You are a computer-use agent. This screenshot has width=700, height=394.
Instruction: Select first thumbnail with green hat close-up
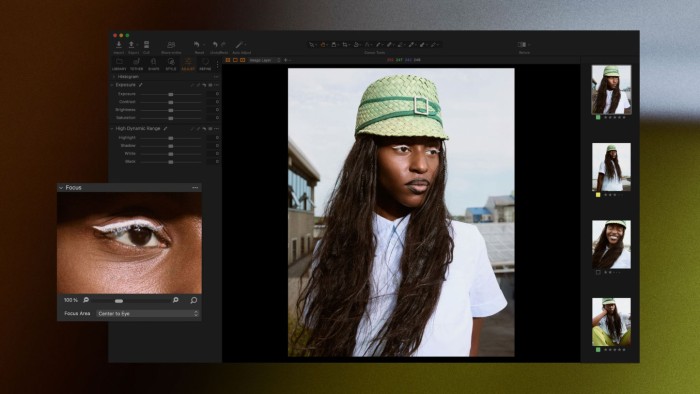tap(611, 90)
